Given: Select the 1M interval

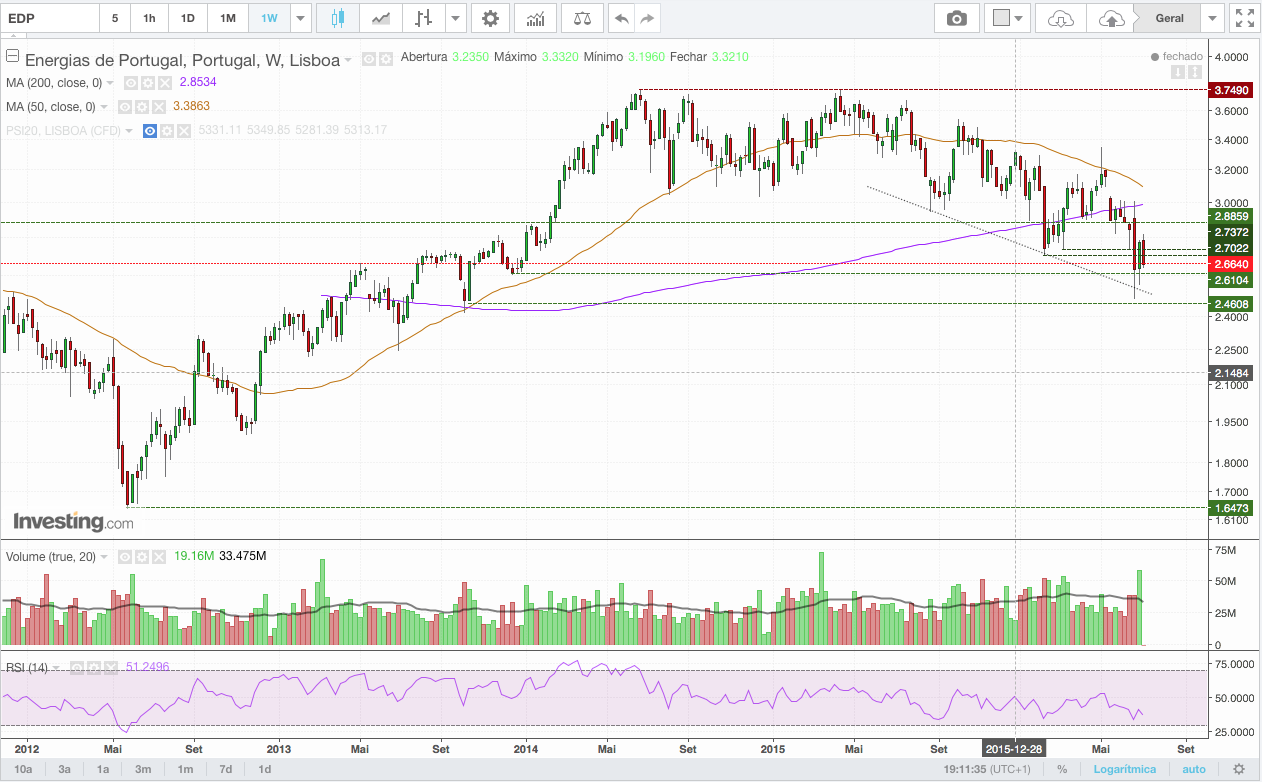Looking at the screenshot, I should click(x=228, y=18).
